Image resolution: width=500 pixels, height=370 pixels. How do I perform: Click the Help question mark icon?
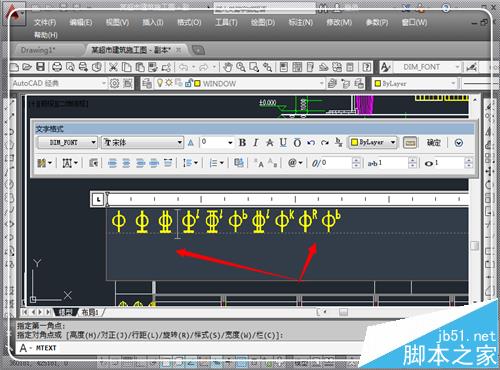point(367,67)
